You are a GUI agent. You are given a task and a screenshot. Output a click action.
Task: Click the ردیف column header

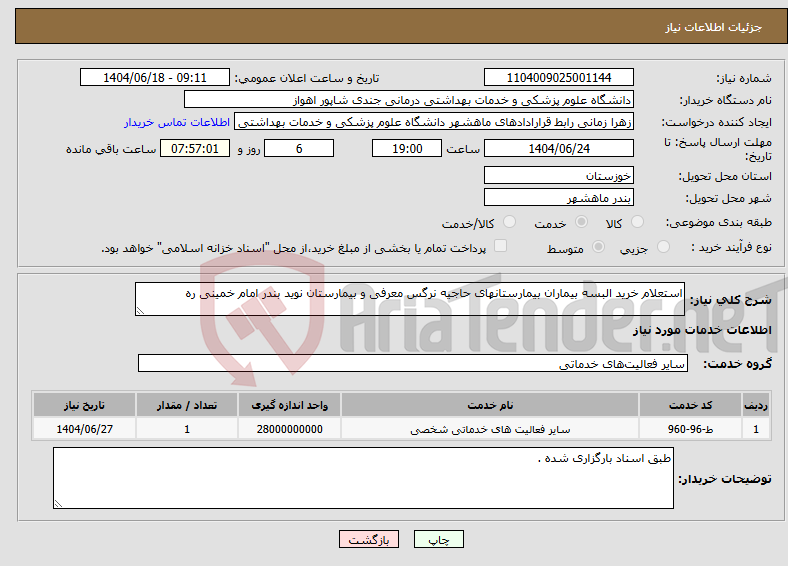coord(756,405)
